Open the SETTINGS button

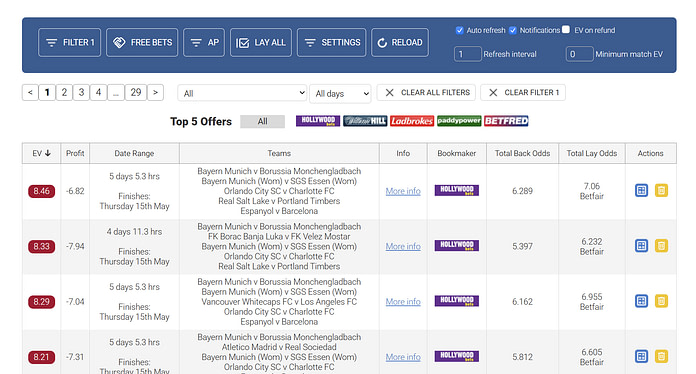(x=332, y=43)
